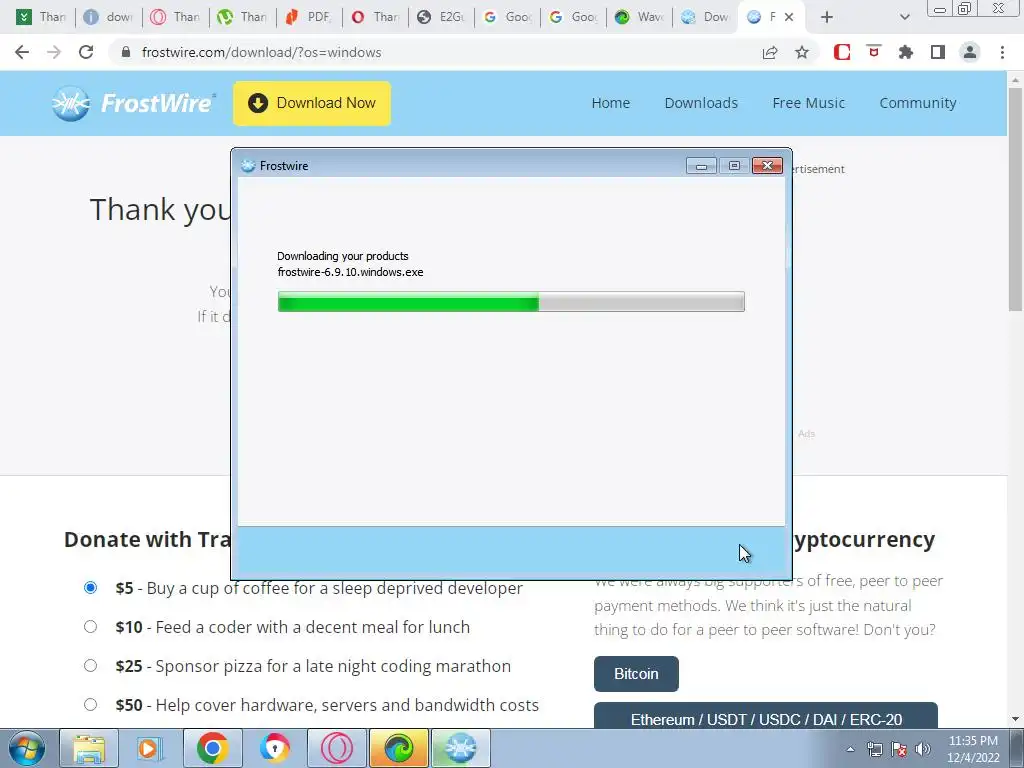
Task: Open the Free Music nav link
Action: (x=808, y=103)
